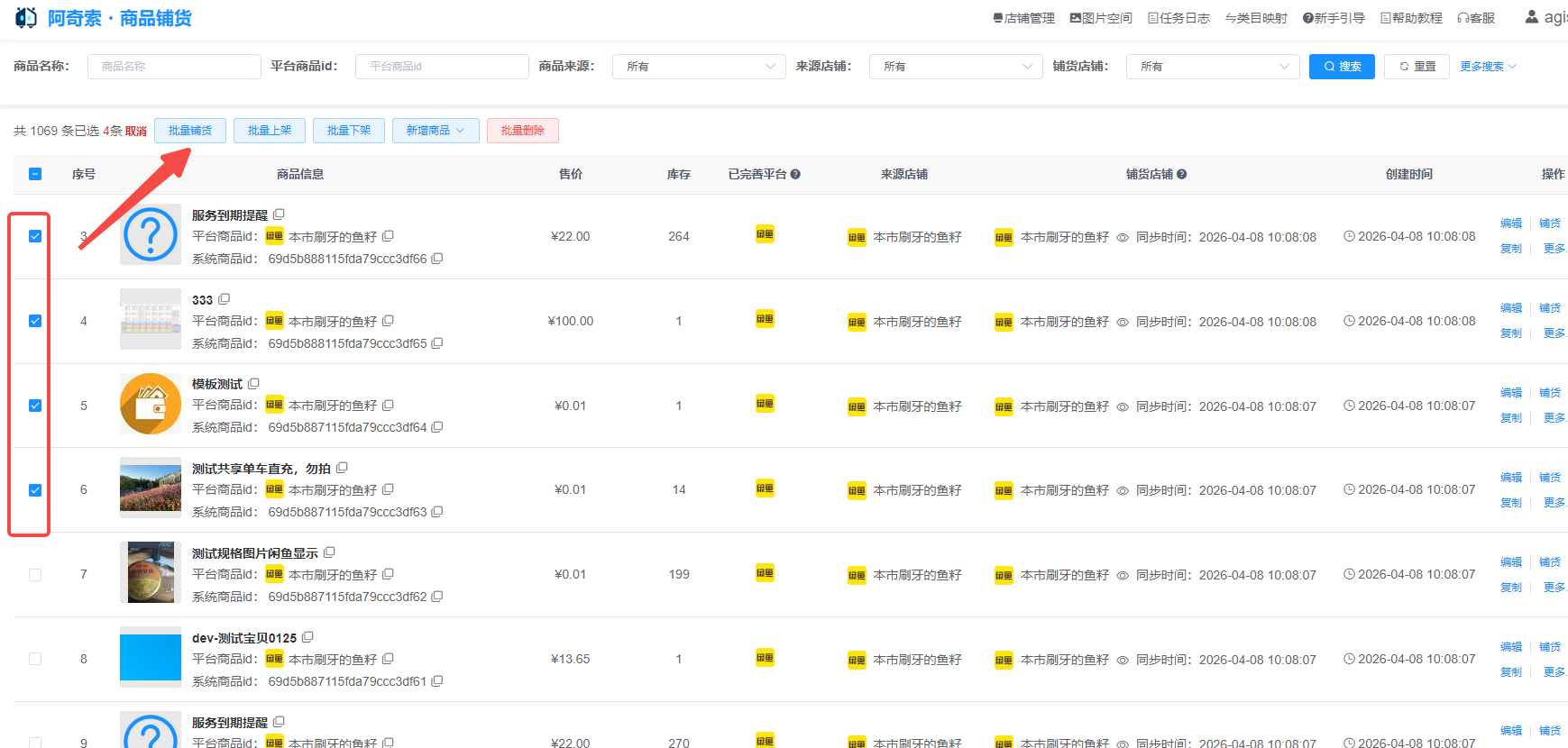1568x748 pixels.
Task: Copy the system ID ending in 3df64
Action: pyautogui.click(x=437, y=427)
